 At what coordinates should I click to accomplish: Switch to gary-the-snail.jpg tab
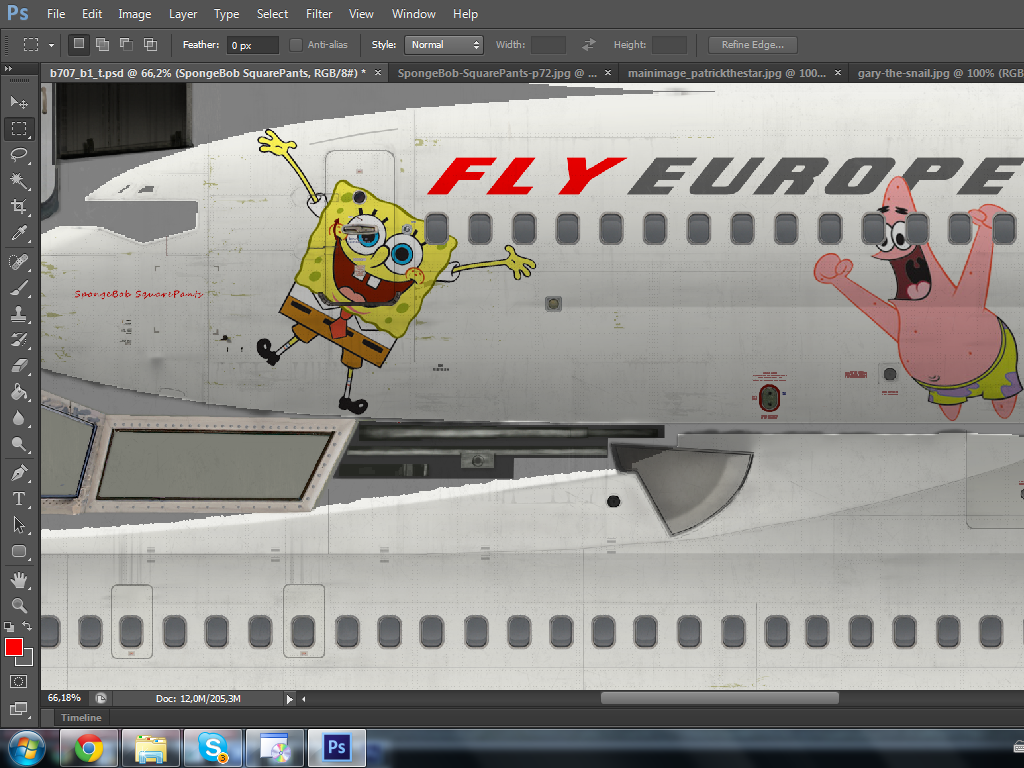pyautogui.click(x=938, y=73)
